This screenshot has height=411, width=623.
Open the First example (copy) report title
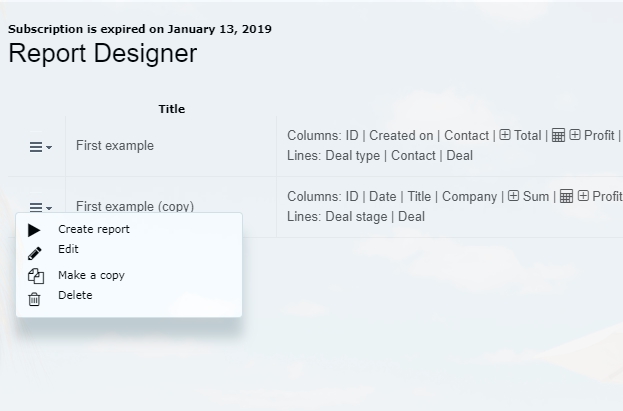click(135, 206)
